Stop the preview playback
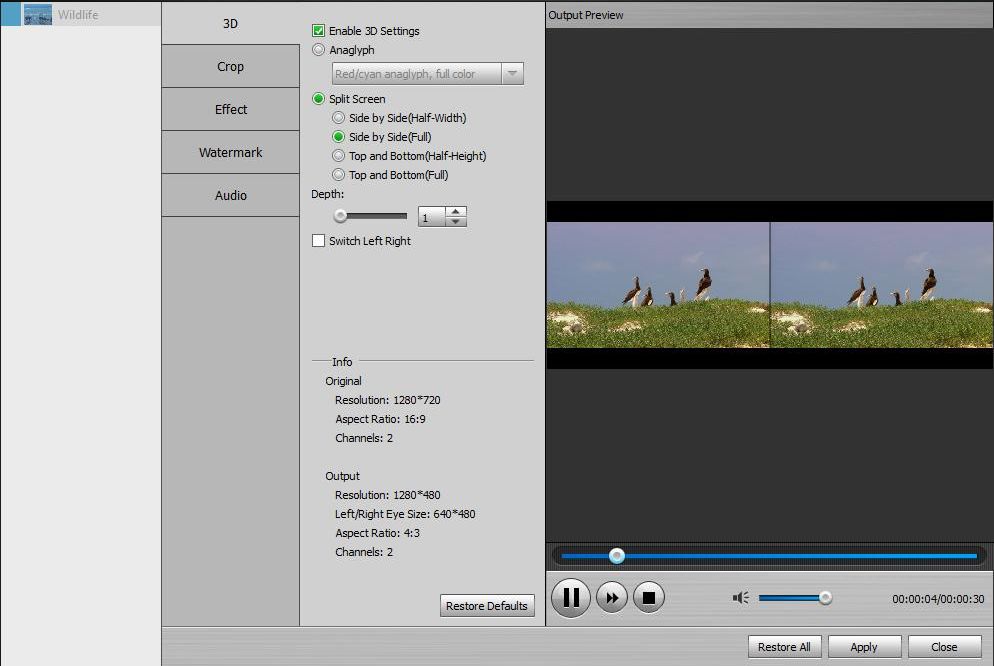 pos(648,597)
